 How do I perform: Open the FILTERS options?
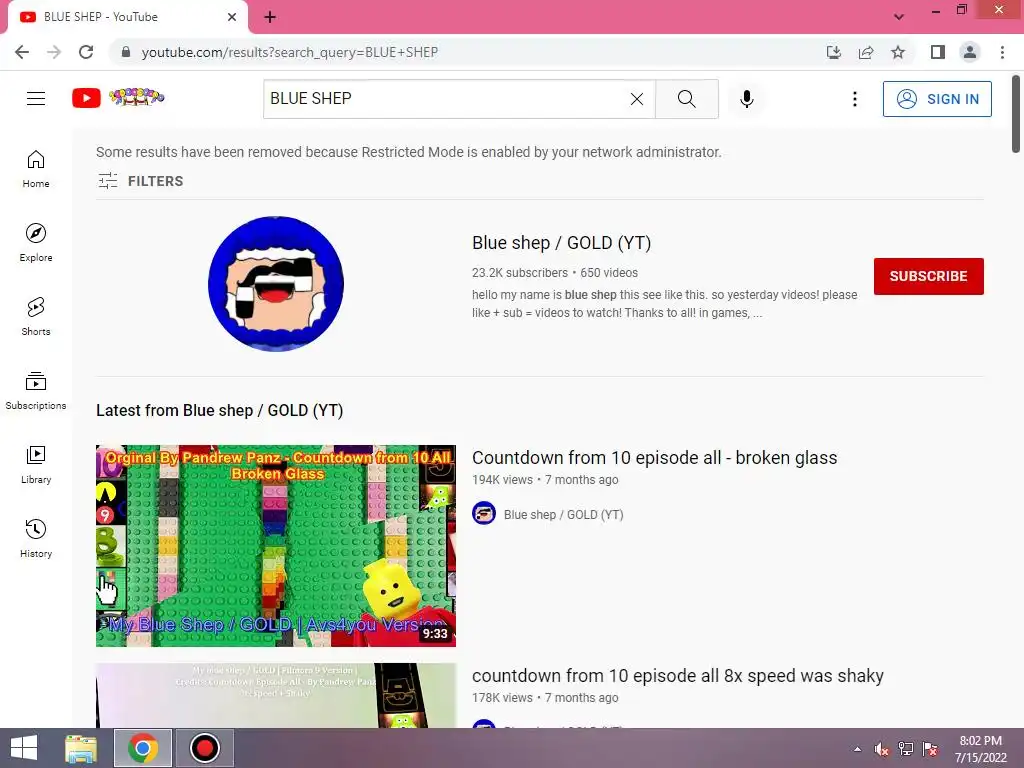pyautogui.click(x=140, y=181)
